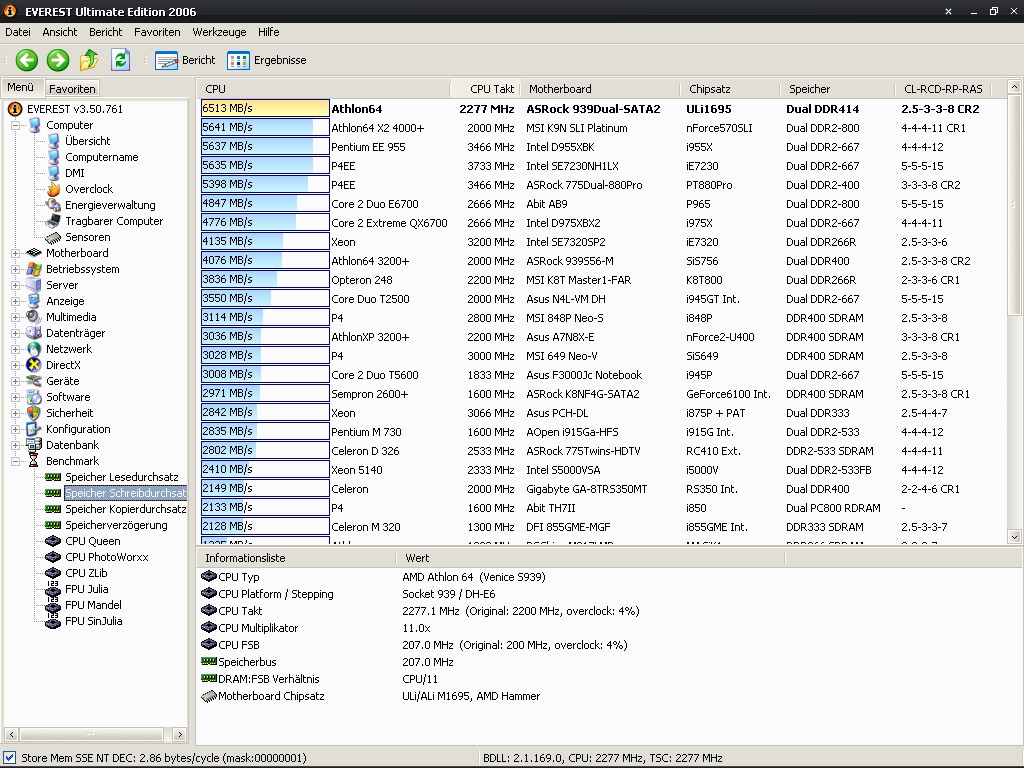This screenshot has height=768, width=1024.
Task: Select Speicherverzögerung memory icon
Action: 53,525
